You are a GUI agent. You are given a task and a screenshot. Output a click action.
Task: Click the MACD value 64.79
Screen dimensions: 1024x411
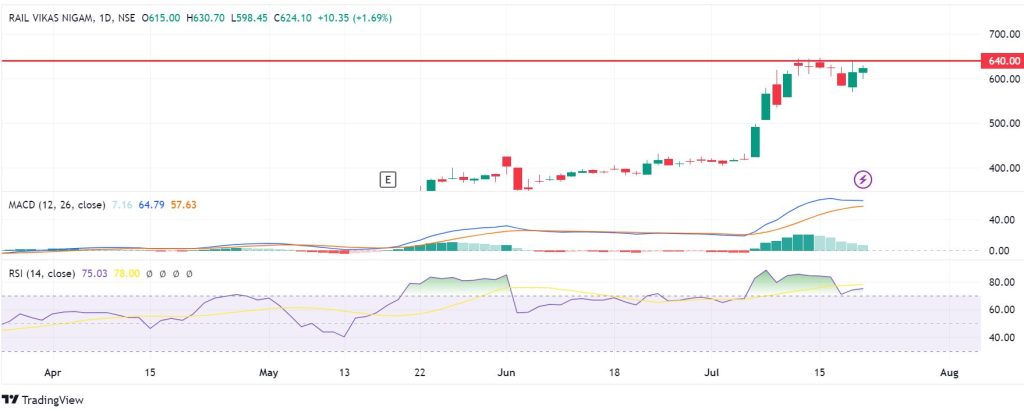(152, 205)
